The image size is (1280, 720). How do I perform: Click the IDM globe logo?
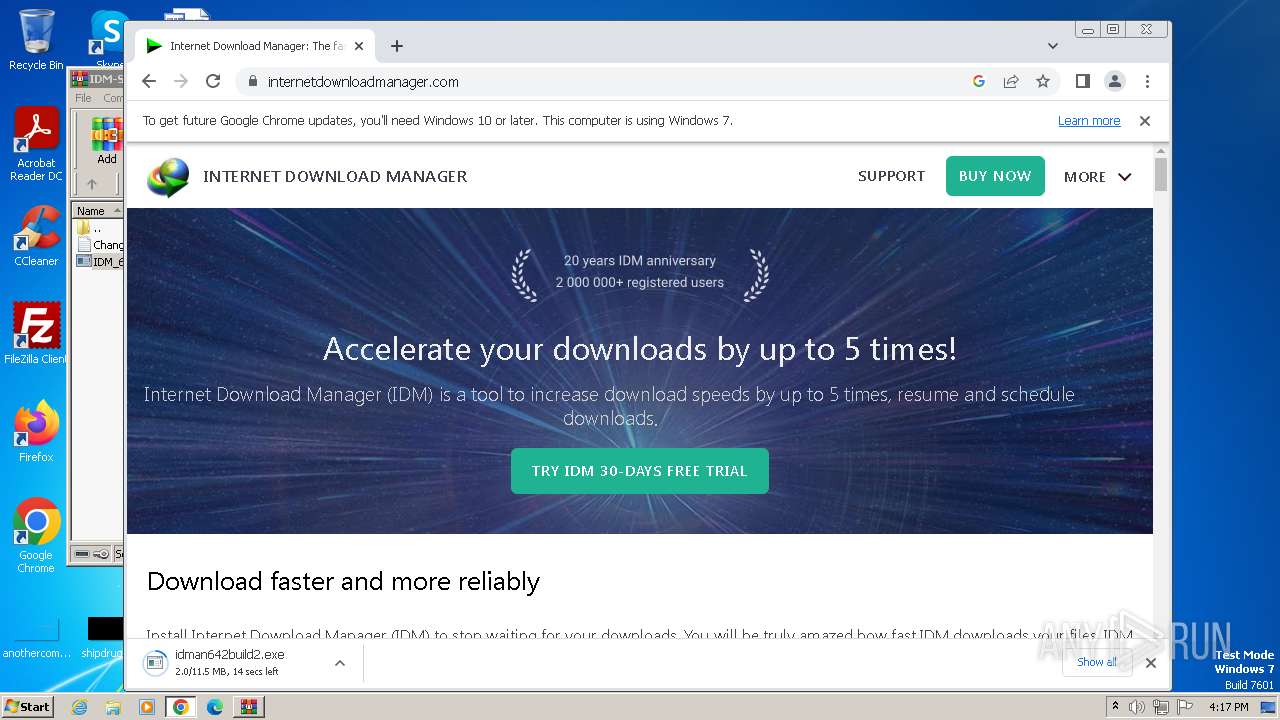coord(167,177)
